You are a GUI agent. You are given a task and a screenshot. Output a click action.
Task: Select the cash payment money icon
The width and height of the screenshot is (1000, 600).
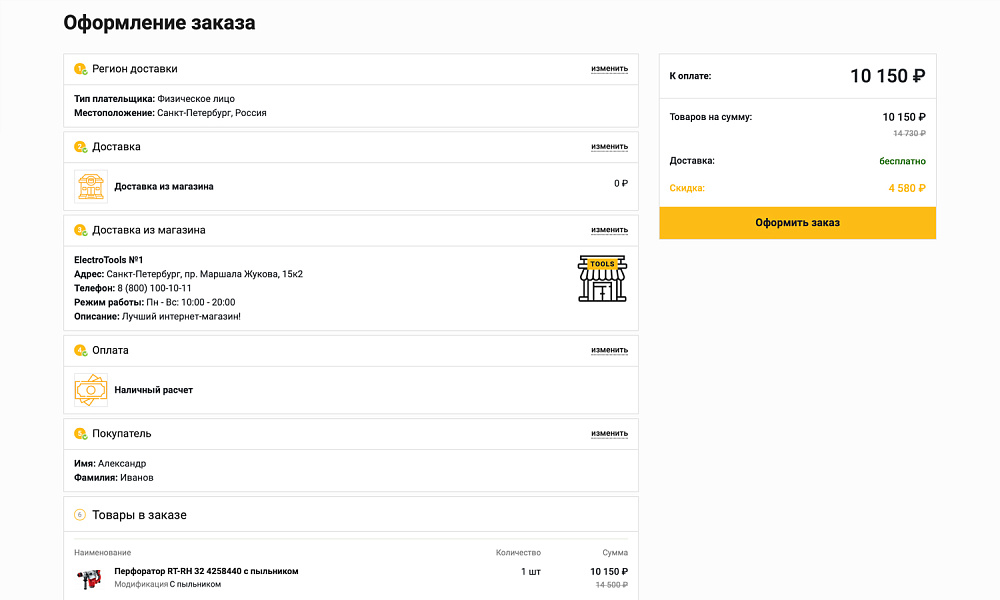[x=91, y=390]
